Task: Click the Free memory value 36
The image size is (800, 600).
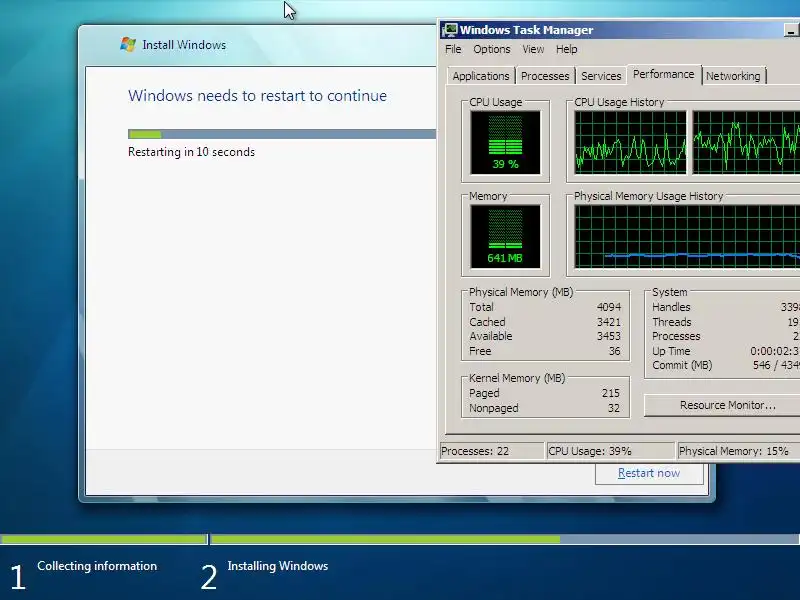Action: click(614, 351)
